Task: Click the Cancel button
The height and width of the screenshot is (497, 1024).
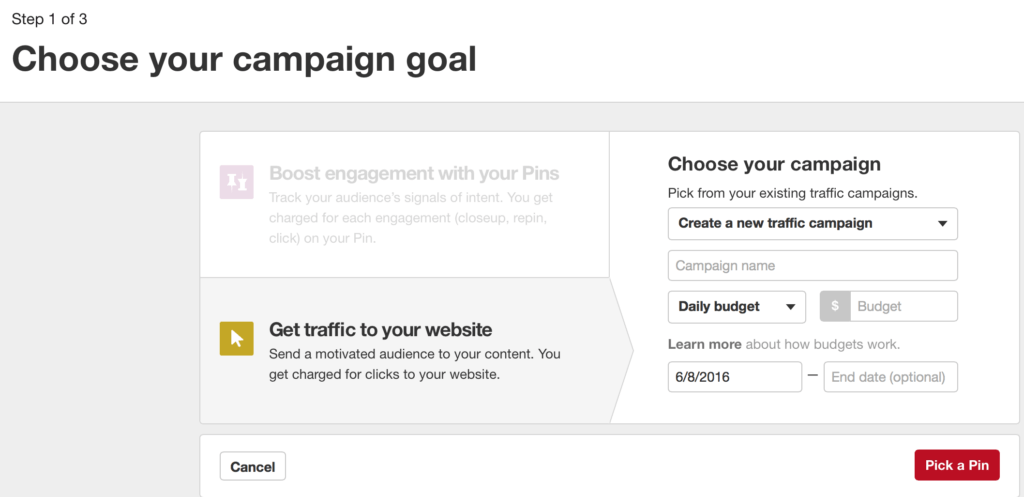Action: tap(253, 466)
